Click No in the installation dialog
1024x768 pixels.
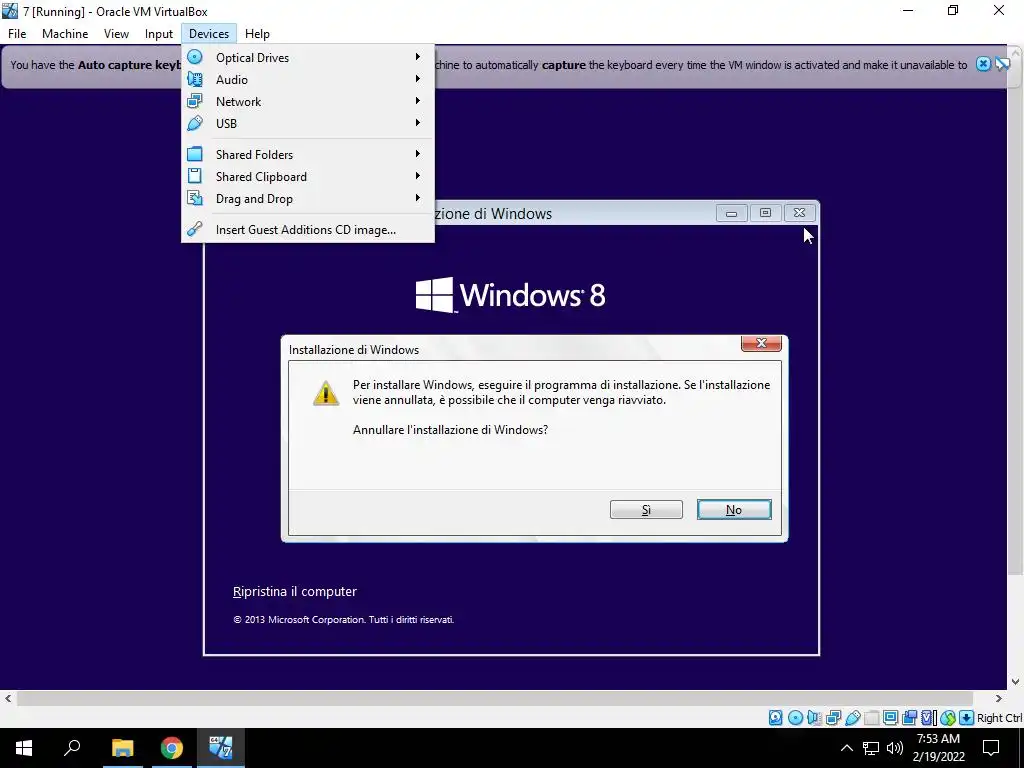tap(734, 509)
